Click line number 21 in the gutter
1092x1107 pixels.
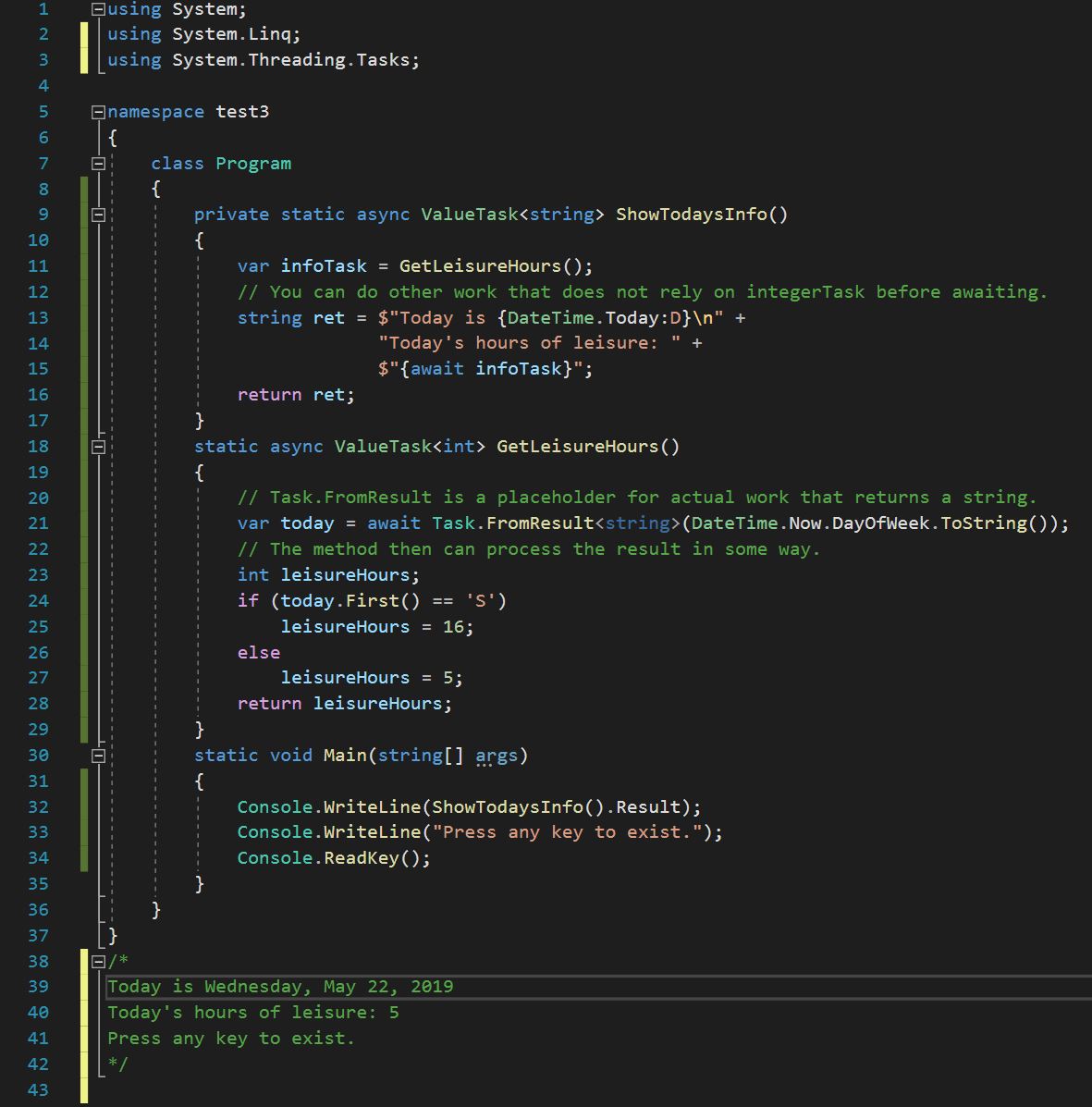tap(38, 523)
